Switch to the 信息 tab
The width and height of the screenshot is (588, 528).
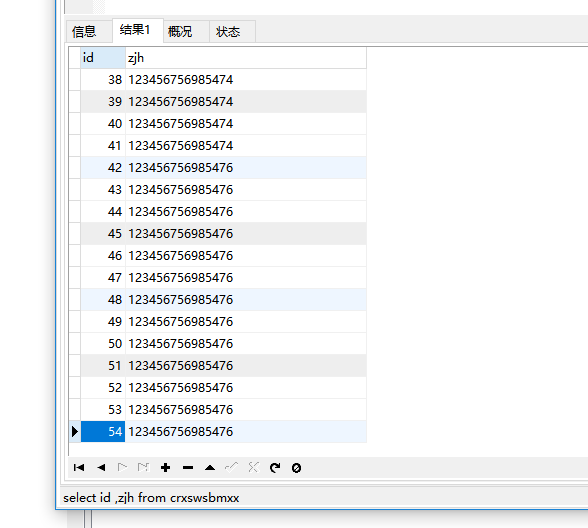pos(89,32)
